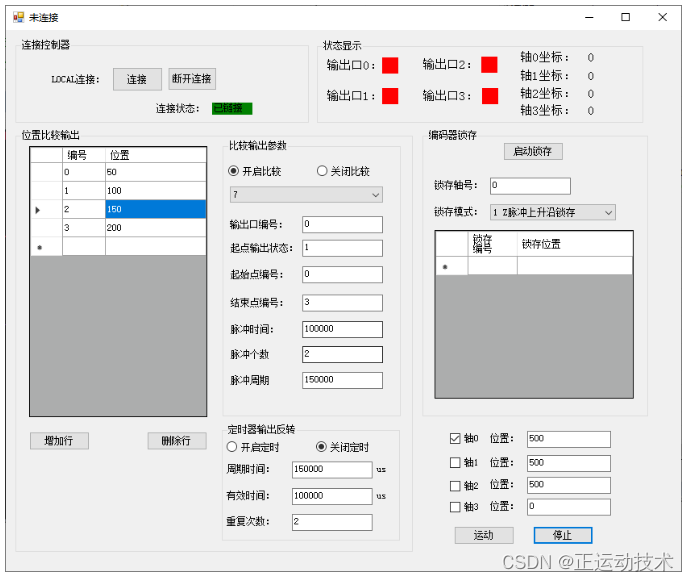The height and width of the screenshot is (581, 689).
Task: Select the 开启比较 radio button
Action: pos(234,171)
